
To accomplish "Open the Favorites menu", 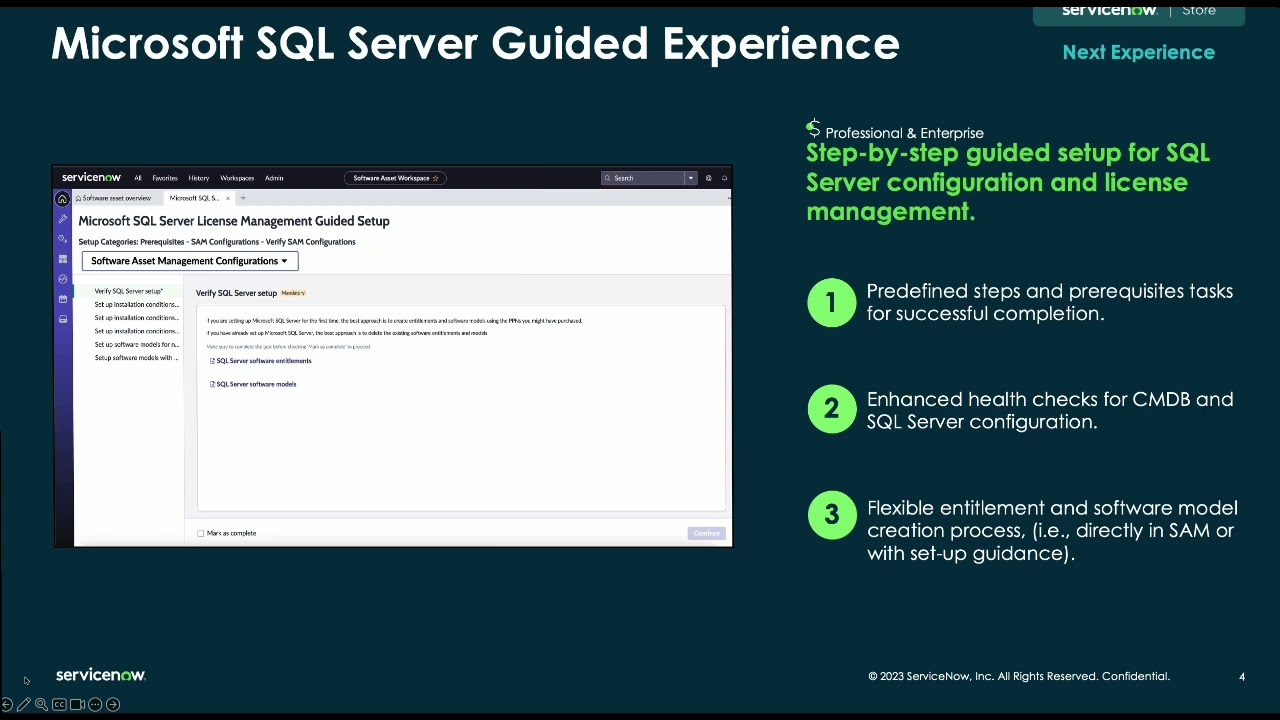I will [165, 178].
